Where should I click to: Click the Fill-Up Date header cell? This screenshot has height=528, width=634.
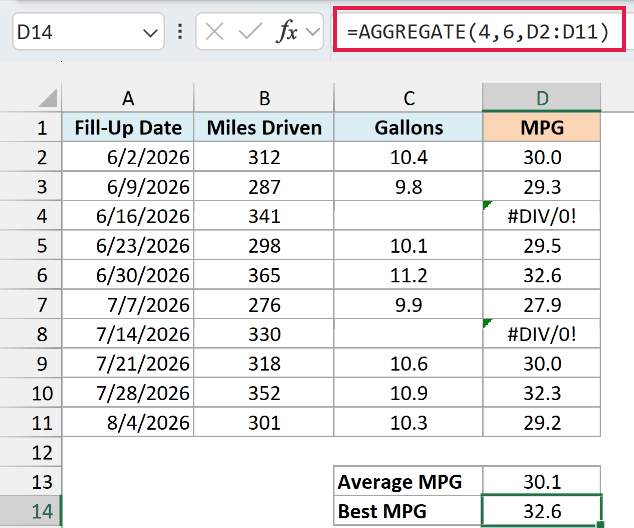128,127
